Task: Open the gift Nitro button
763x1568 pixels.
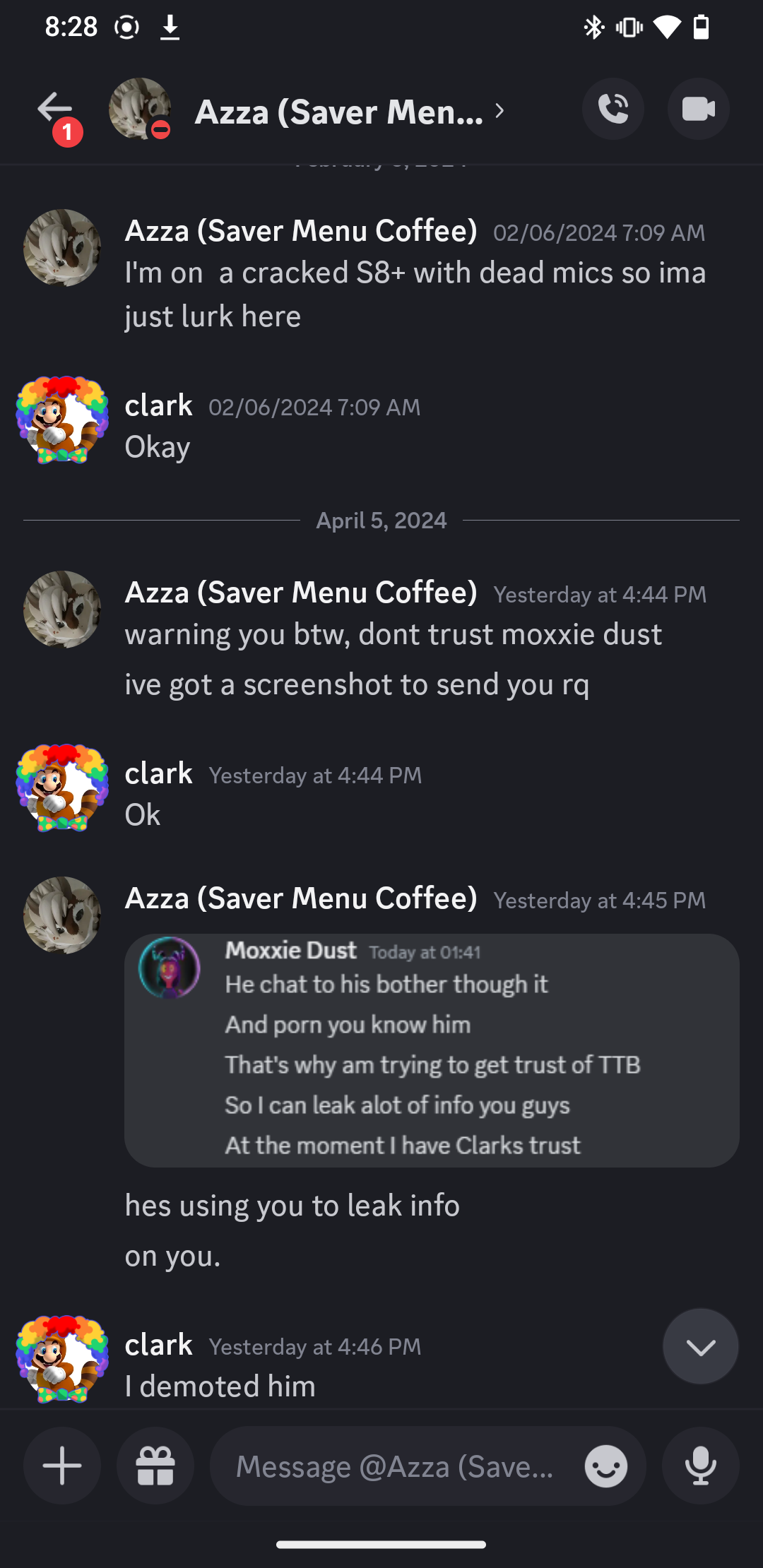Action: [155, 1466]
